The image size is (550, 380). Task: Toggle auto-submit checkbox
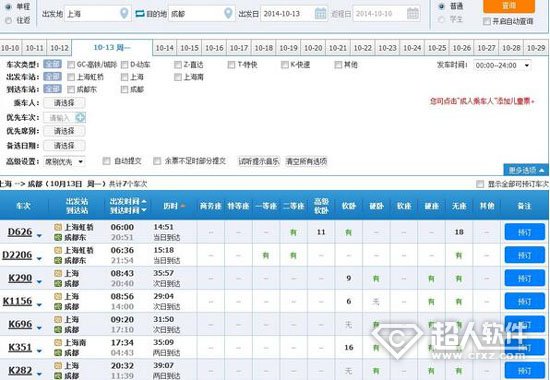pos(106,161)
